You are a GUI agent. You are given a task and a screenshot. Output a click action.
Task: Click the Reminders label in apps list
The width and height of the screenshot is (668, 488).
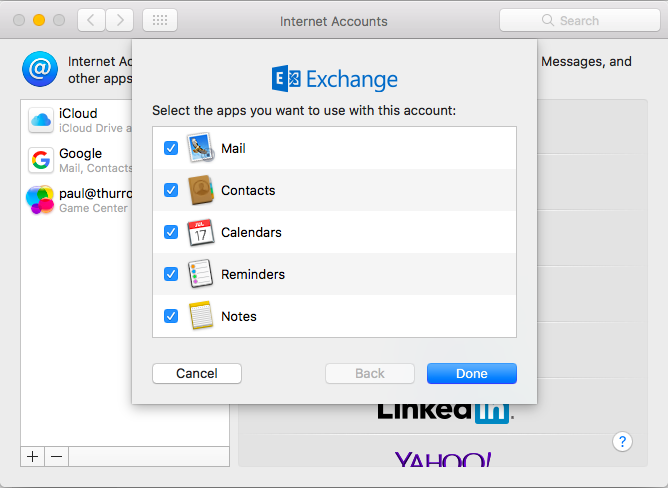click(x=253, y=274)
